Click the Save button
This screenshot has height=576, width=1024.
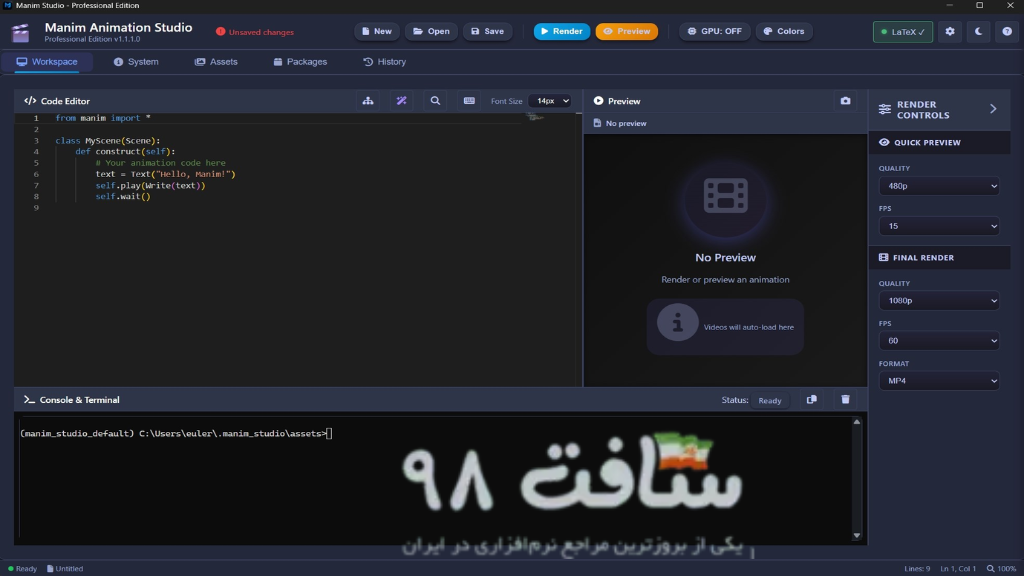tap(487, 31)
